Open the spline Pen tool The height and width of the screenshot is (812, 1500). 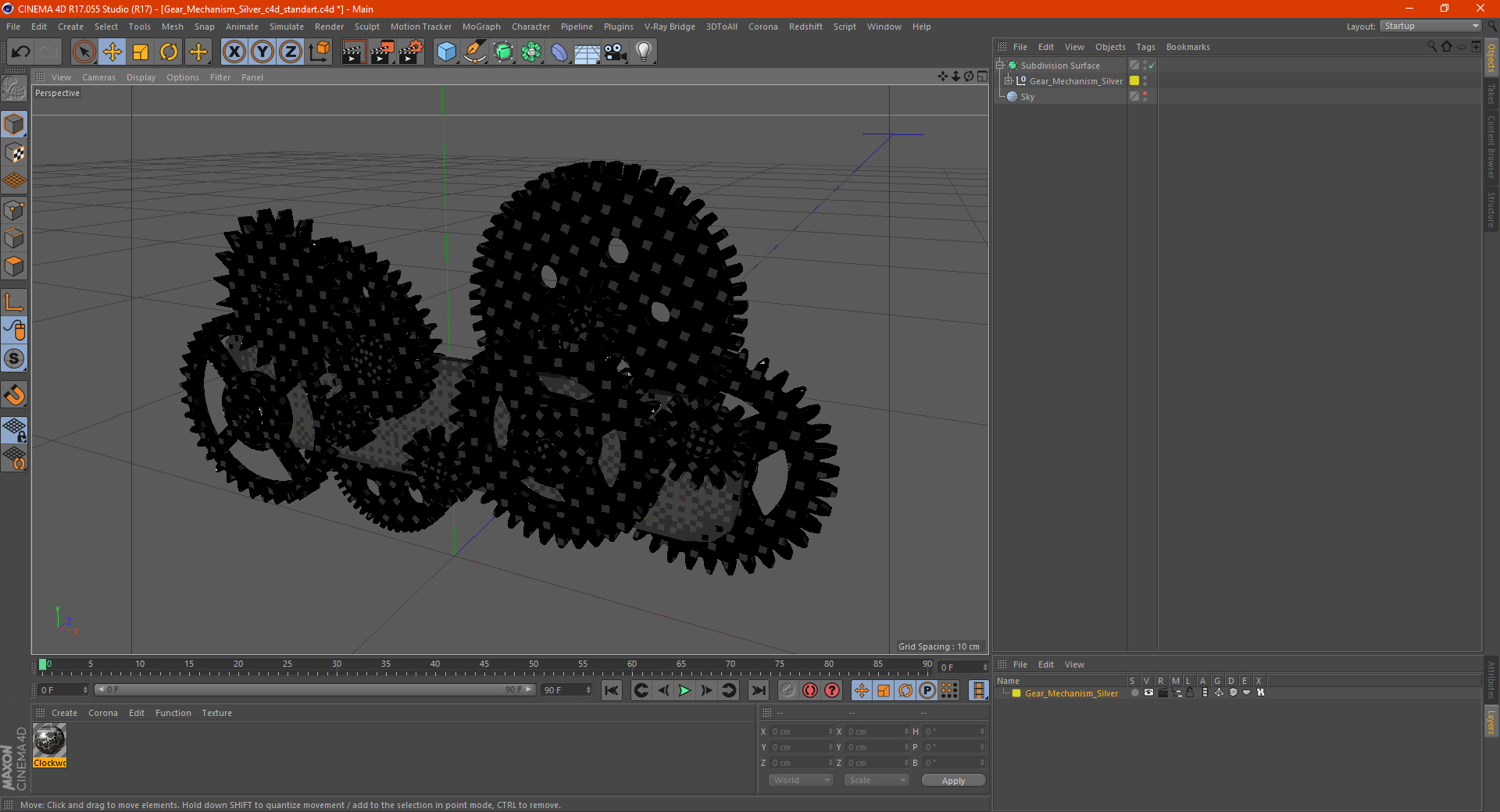click(x=475, y=52)
